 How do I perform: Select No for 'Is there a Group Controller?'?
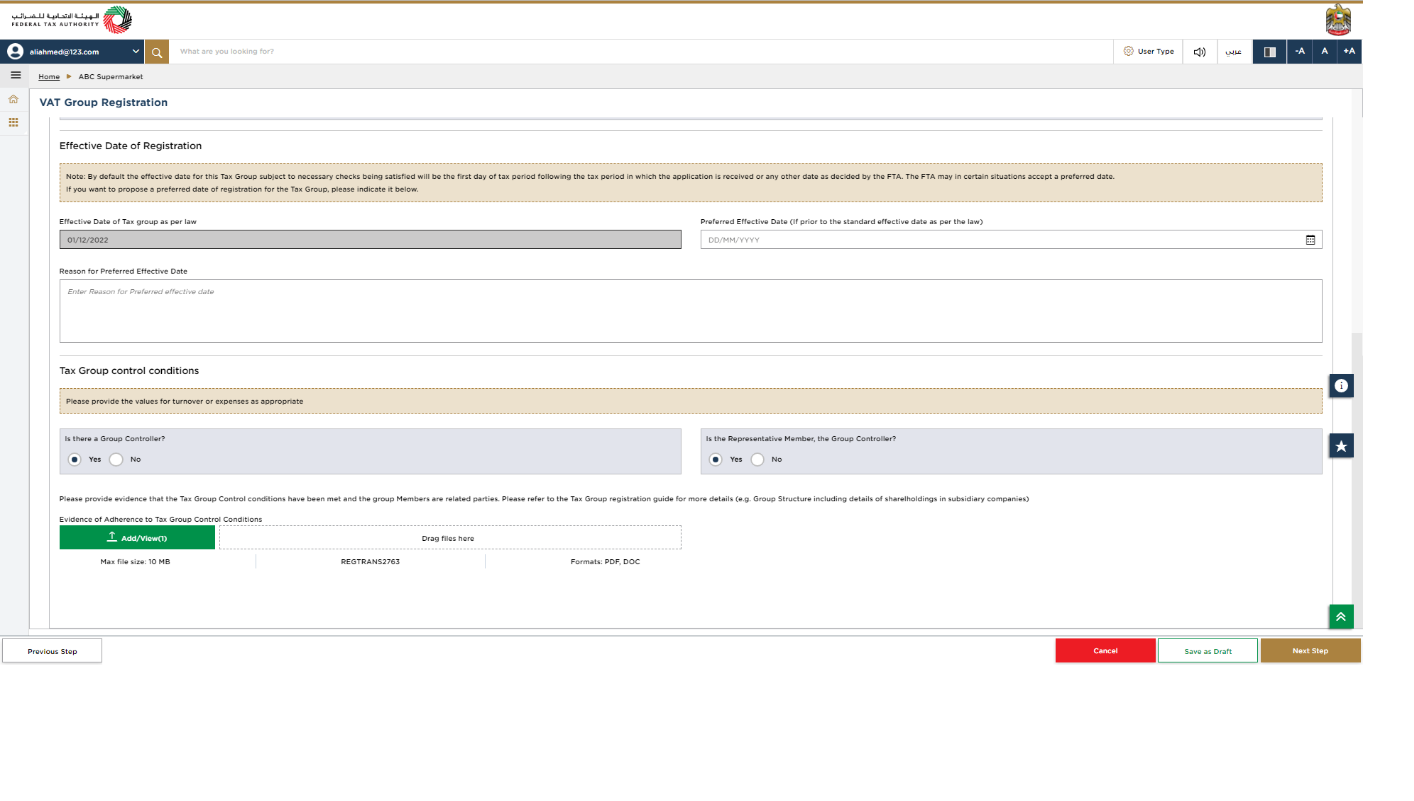116,460
